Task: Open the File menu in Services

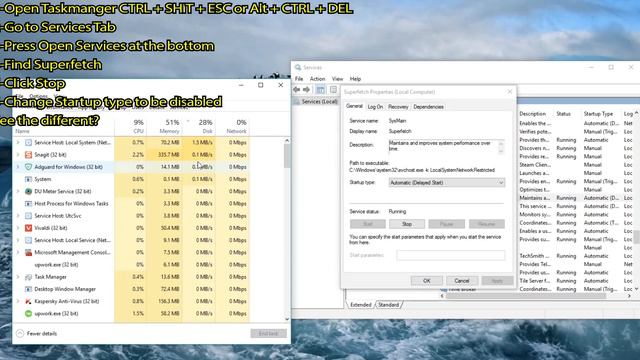Action: [x=299, y=79]
